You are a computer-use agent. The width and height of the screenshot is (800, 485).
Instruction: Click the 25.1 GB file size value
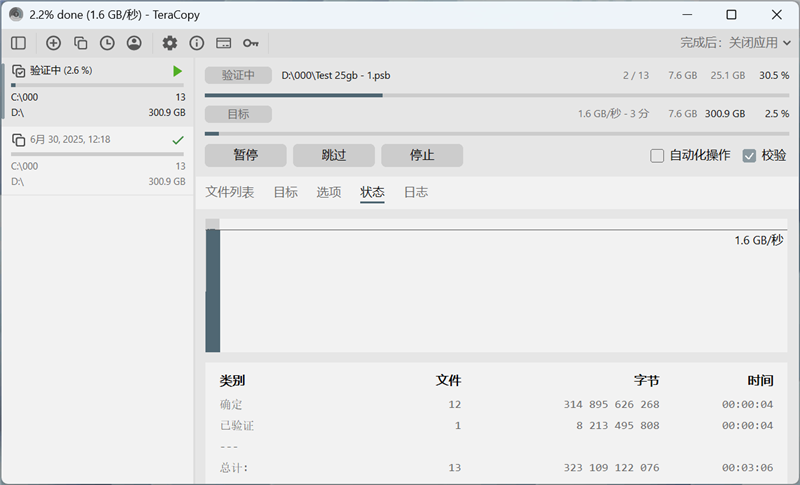728,75
